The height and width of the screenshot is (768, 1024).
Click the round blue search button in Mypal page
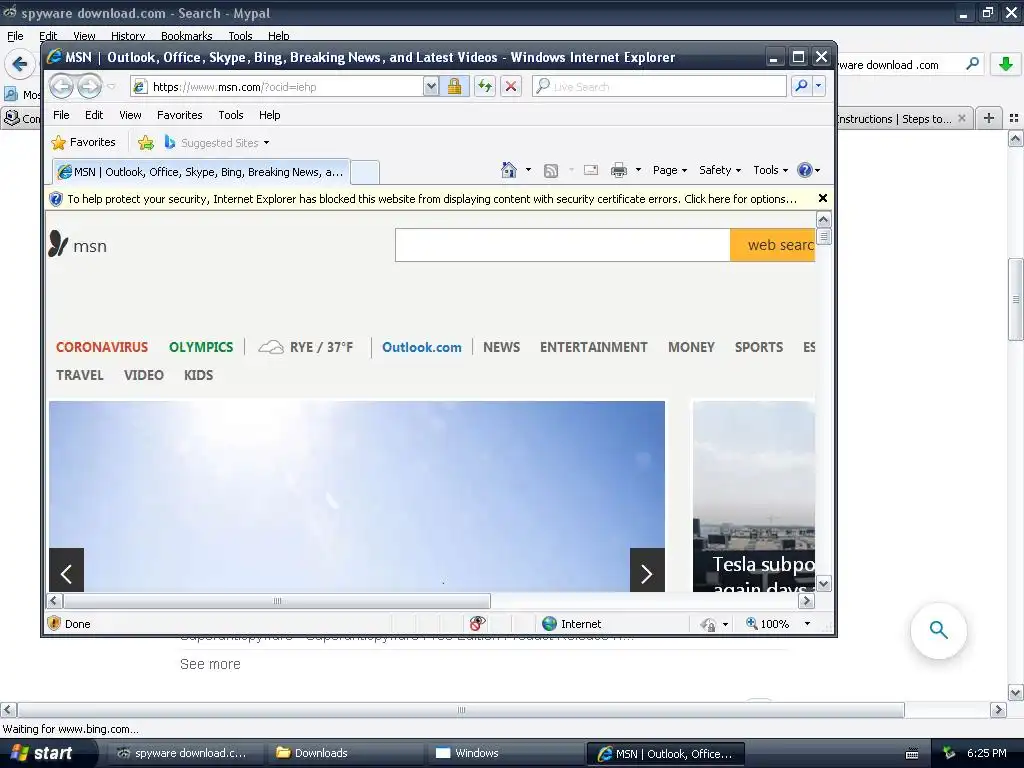click(x=938, y=630)
